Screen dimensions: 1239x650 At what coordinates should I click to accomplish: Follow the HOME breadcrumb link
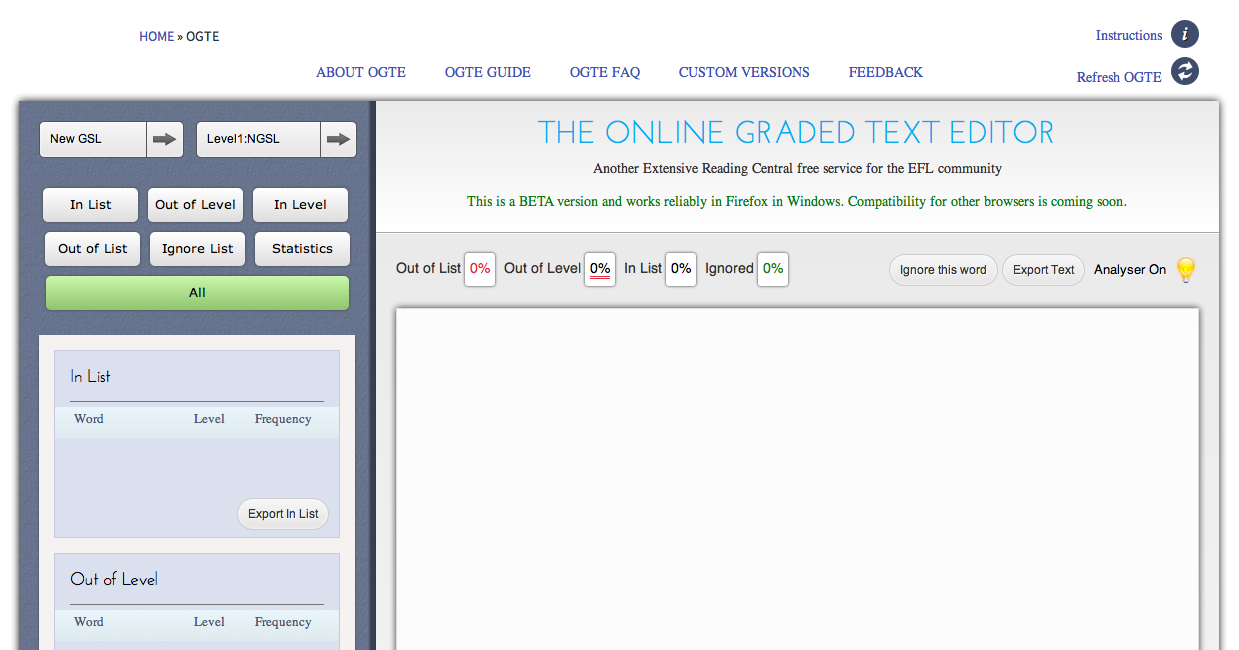click(x=157, y=37)
